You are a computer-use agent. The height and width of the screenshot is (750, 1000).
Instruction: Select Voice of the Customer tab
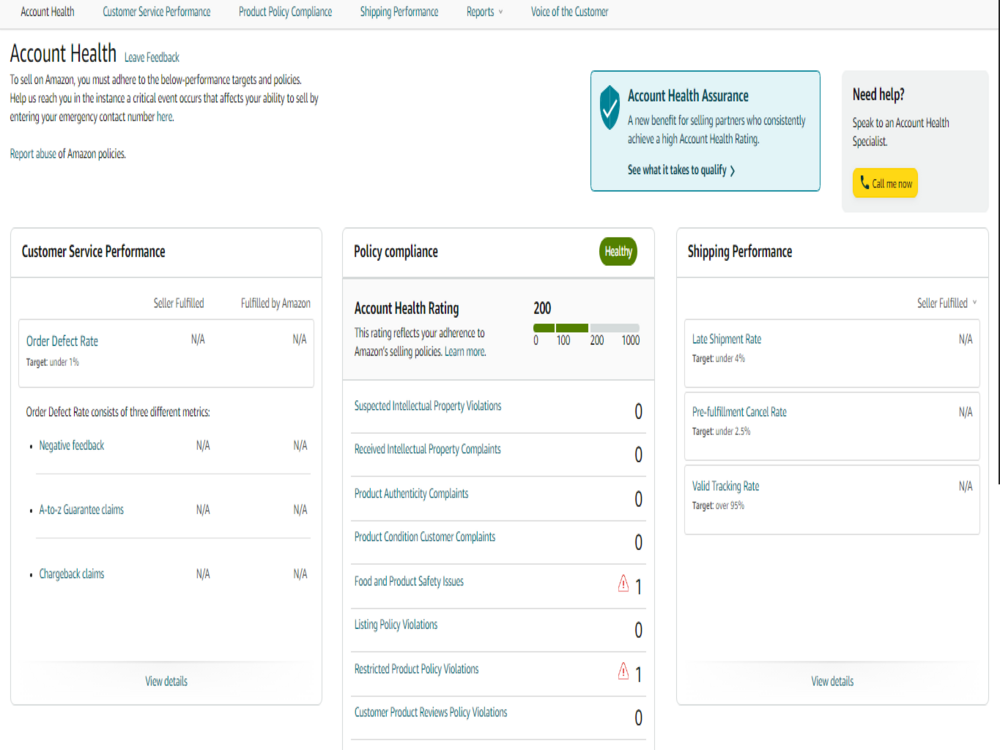(x=570, y=11)
